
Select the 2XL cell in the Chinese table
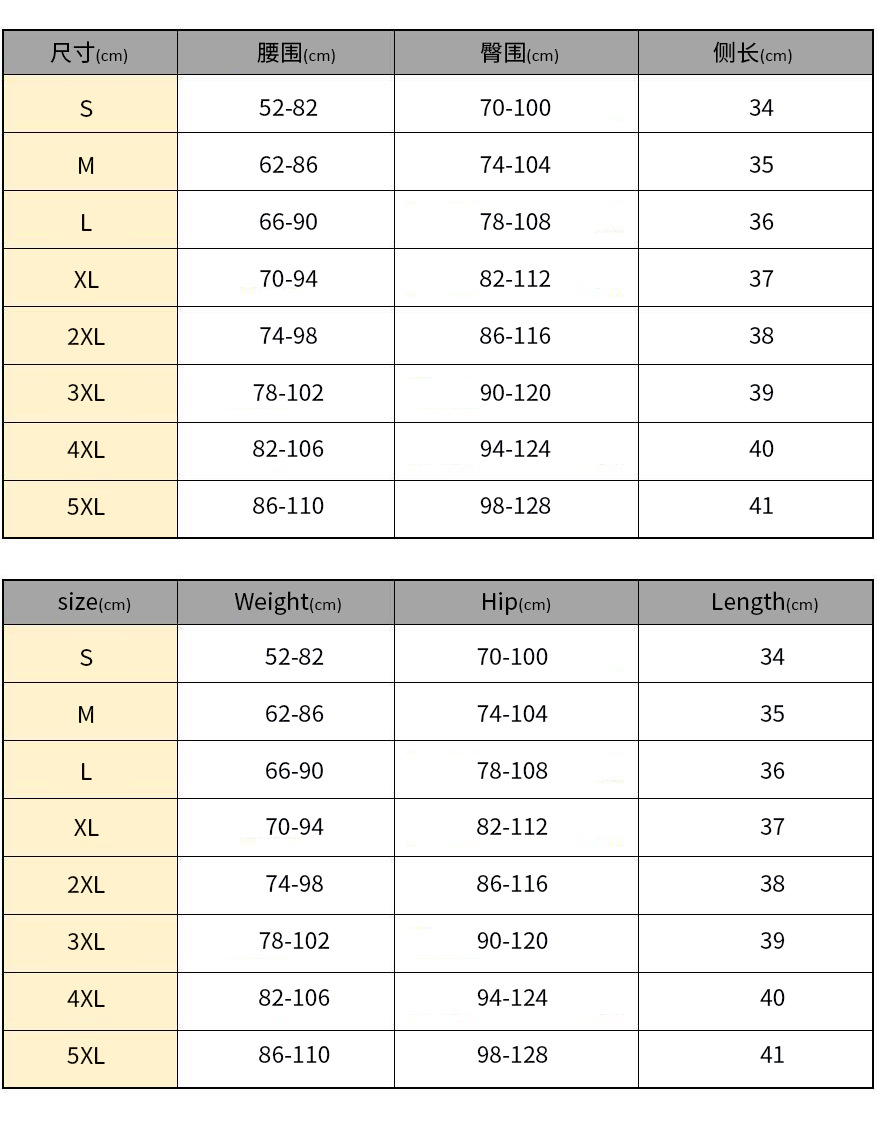(x=86, y=337)
